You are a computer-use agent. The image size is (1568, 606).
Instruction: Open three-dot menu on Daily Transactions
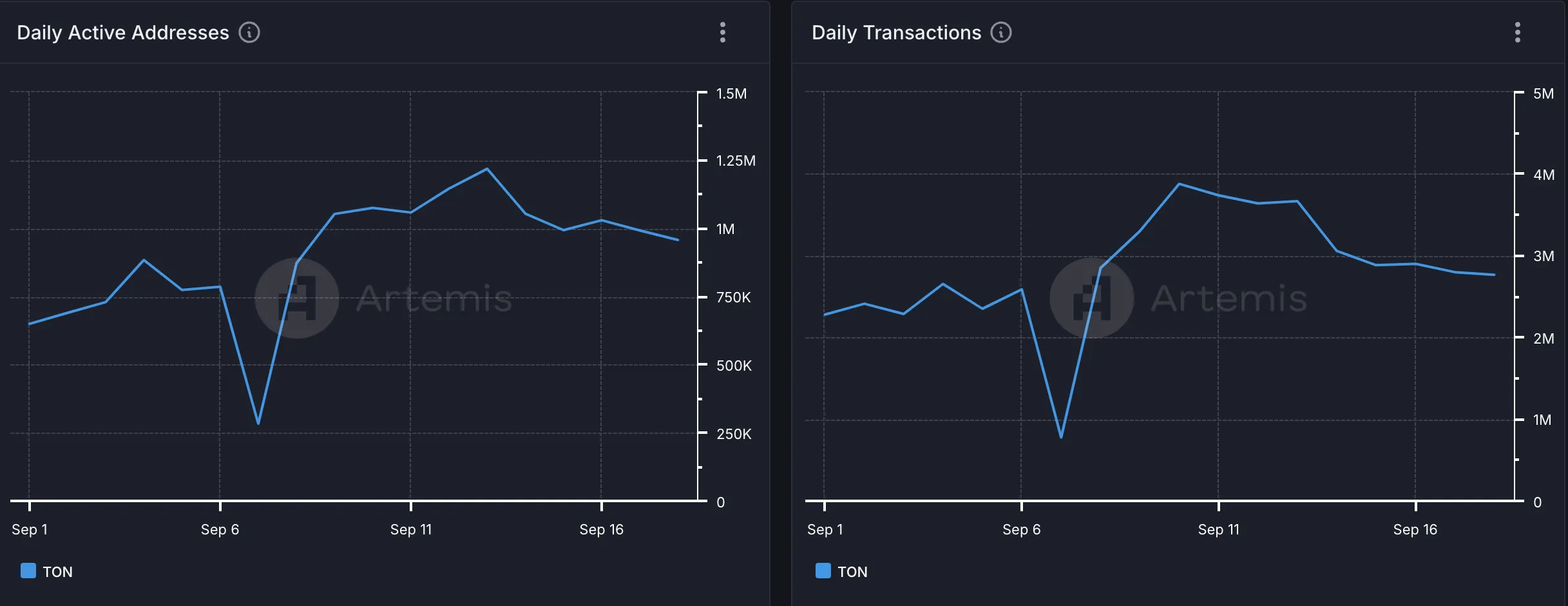(x=1517, y=32)
